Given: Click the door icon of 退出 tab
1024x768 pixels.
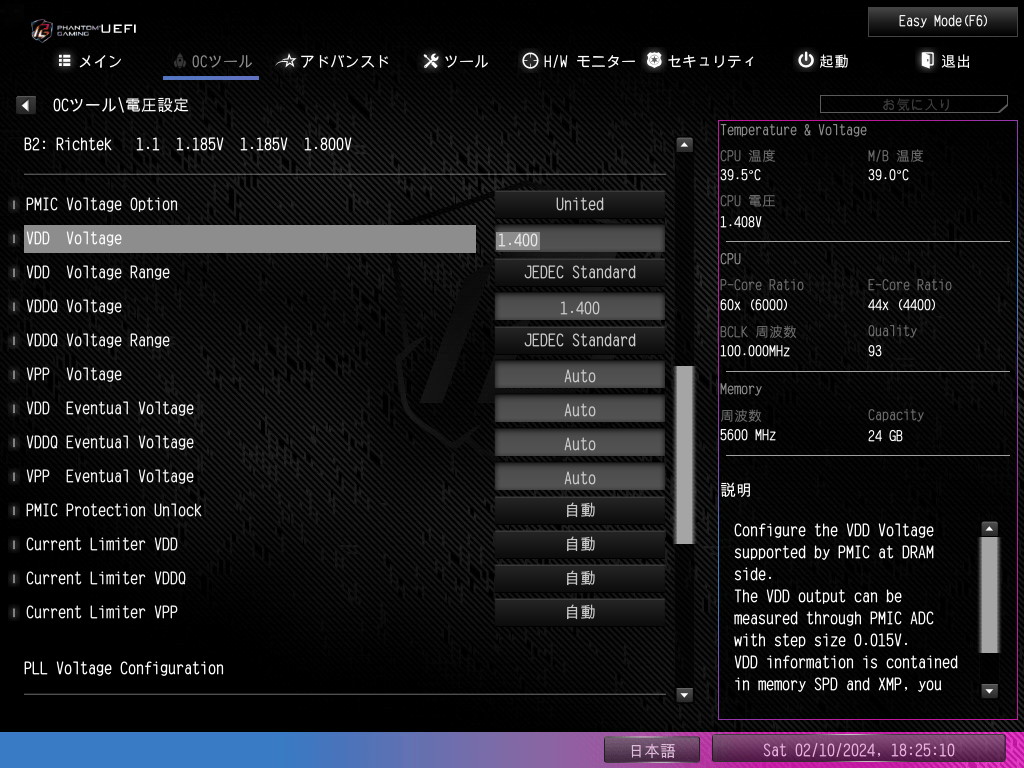Looking at the screenshot, I should point(927,60).
